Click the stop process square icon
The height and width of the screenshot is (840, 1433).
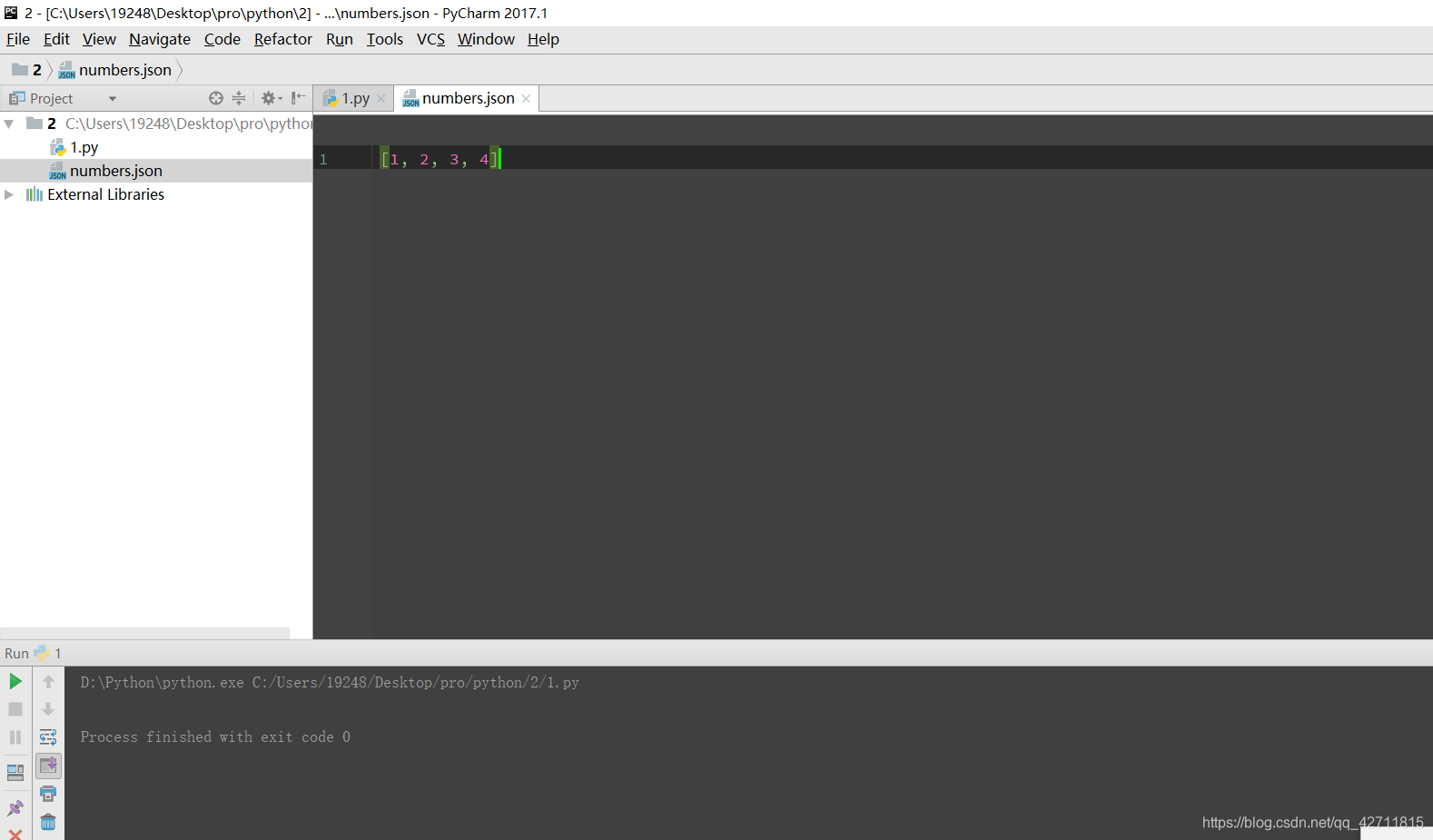(15, 709)
